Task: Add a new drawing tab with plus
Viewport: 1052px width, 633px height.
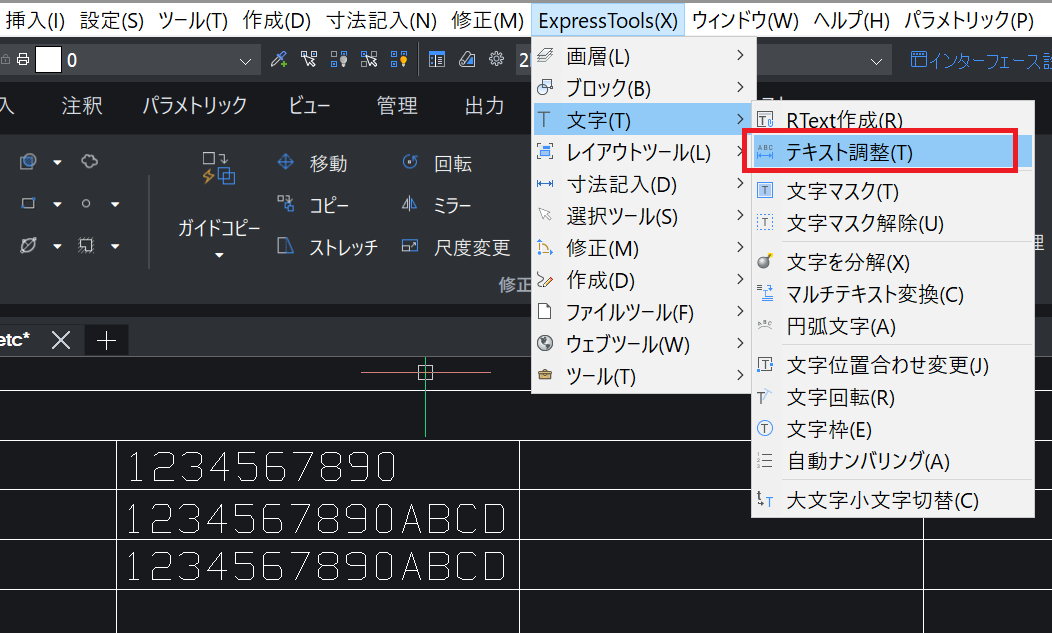Action: pos(106,340)
